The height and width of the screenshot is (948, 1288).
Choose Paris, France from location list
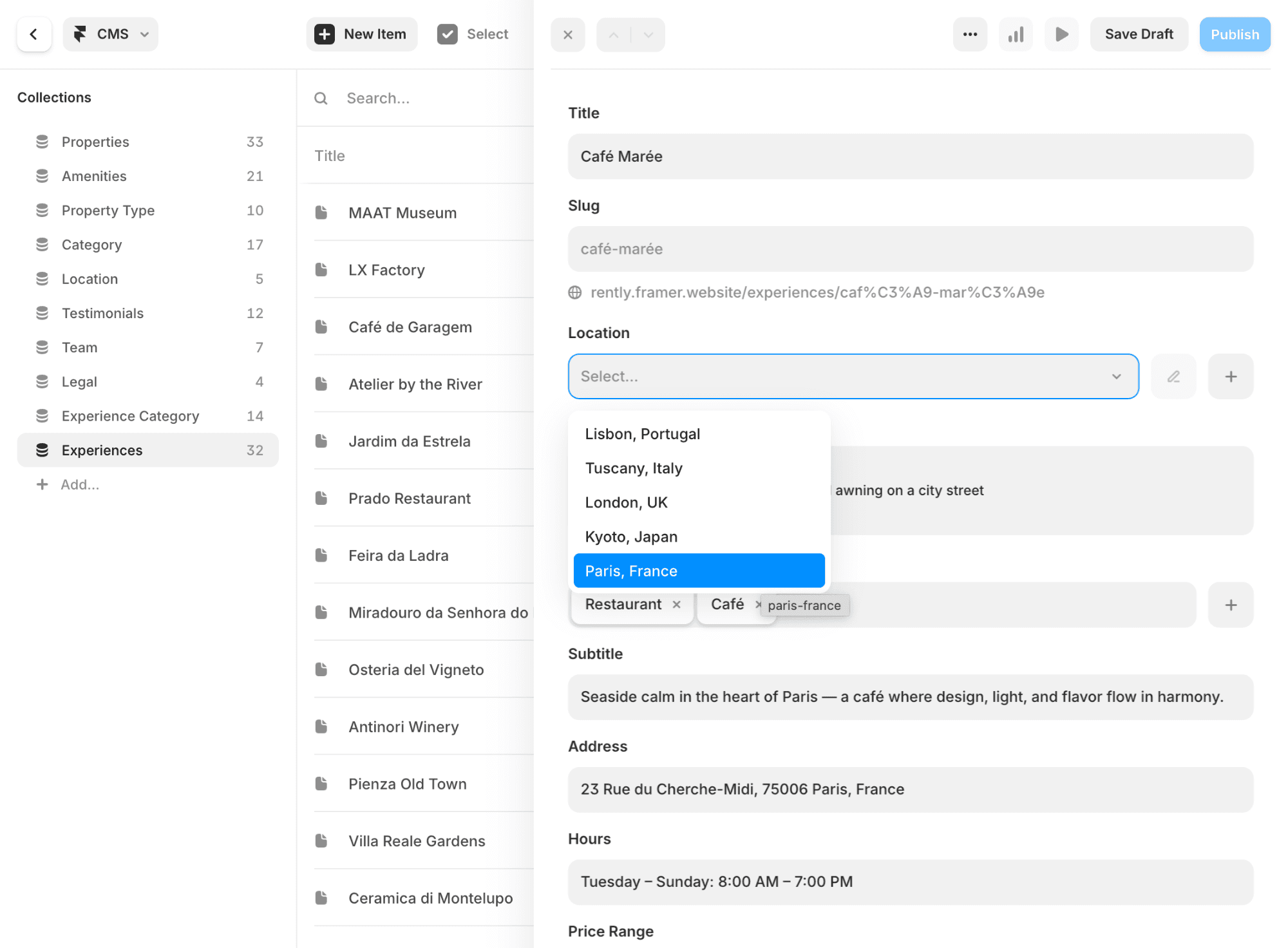[699, 571]
